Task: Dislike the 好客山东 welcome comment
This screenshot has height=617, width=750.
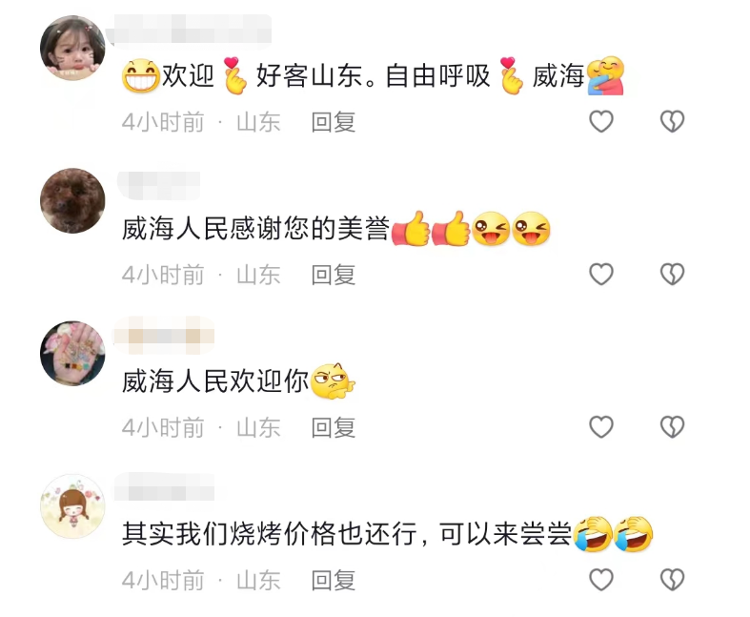Action: [673, 121]
